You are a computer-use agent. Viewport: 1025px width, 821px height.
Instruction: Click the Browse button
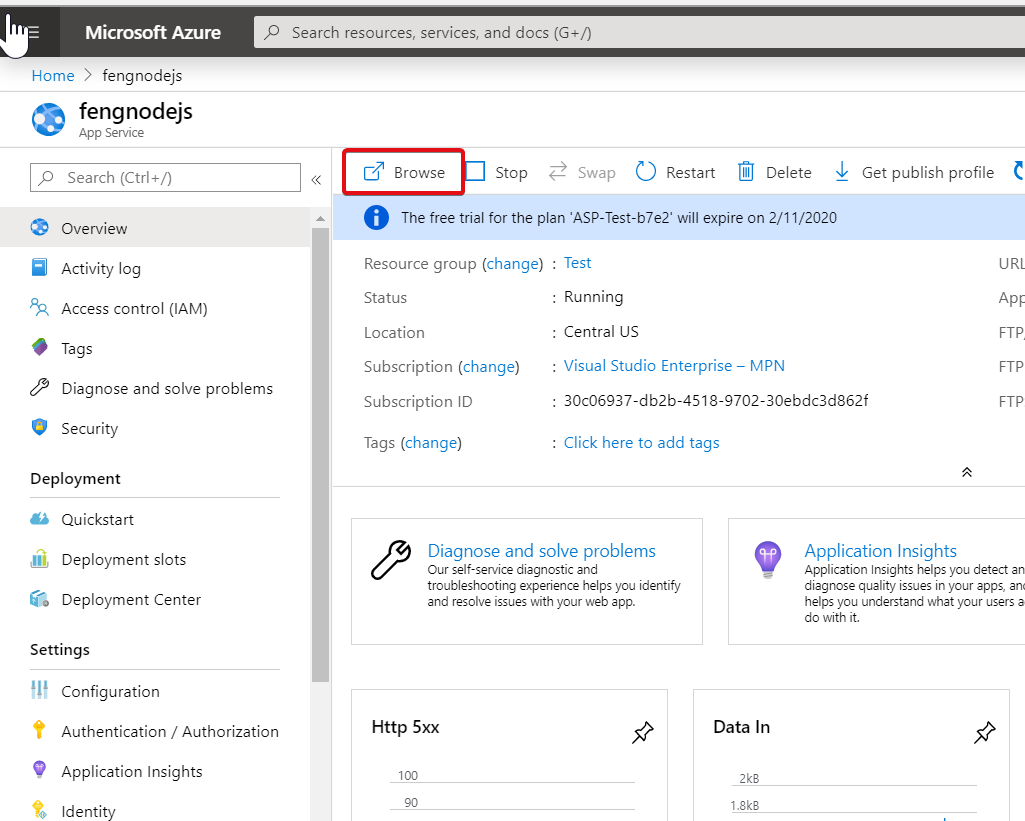pyautogui.click(x=404, y=172)
